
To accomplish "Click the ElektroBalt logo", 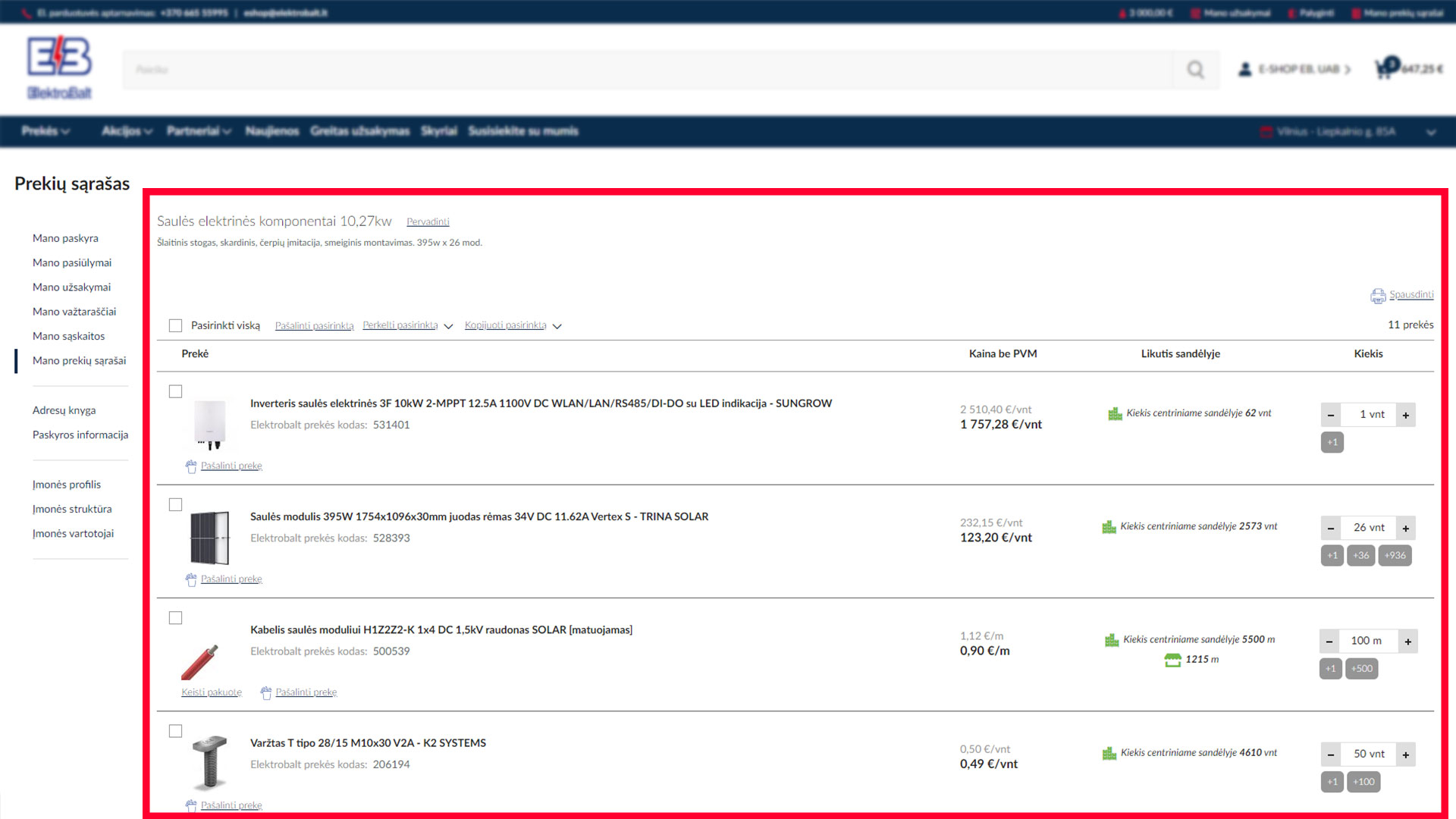I will click(59, 68).
